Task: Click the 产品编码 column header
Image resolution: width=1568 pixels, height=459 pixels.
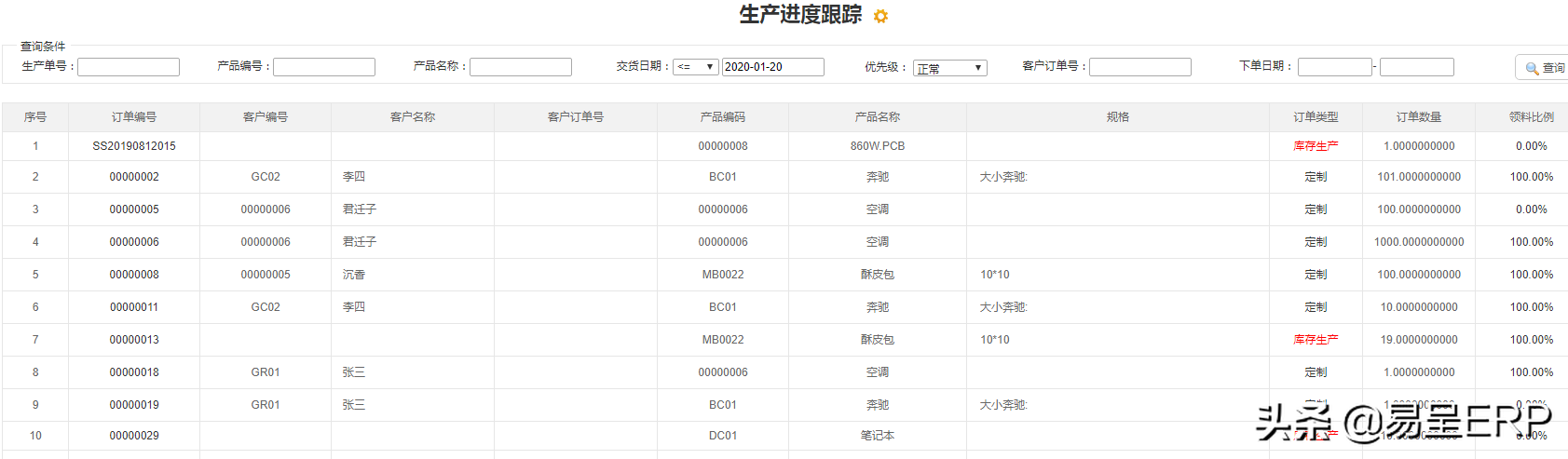Action: (x=723, y=117)
